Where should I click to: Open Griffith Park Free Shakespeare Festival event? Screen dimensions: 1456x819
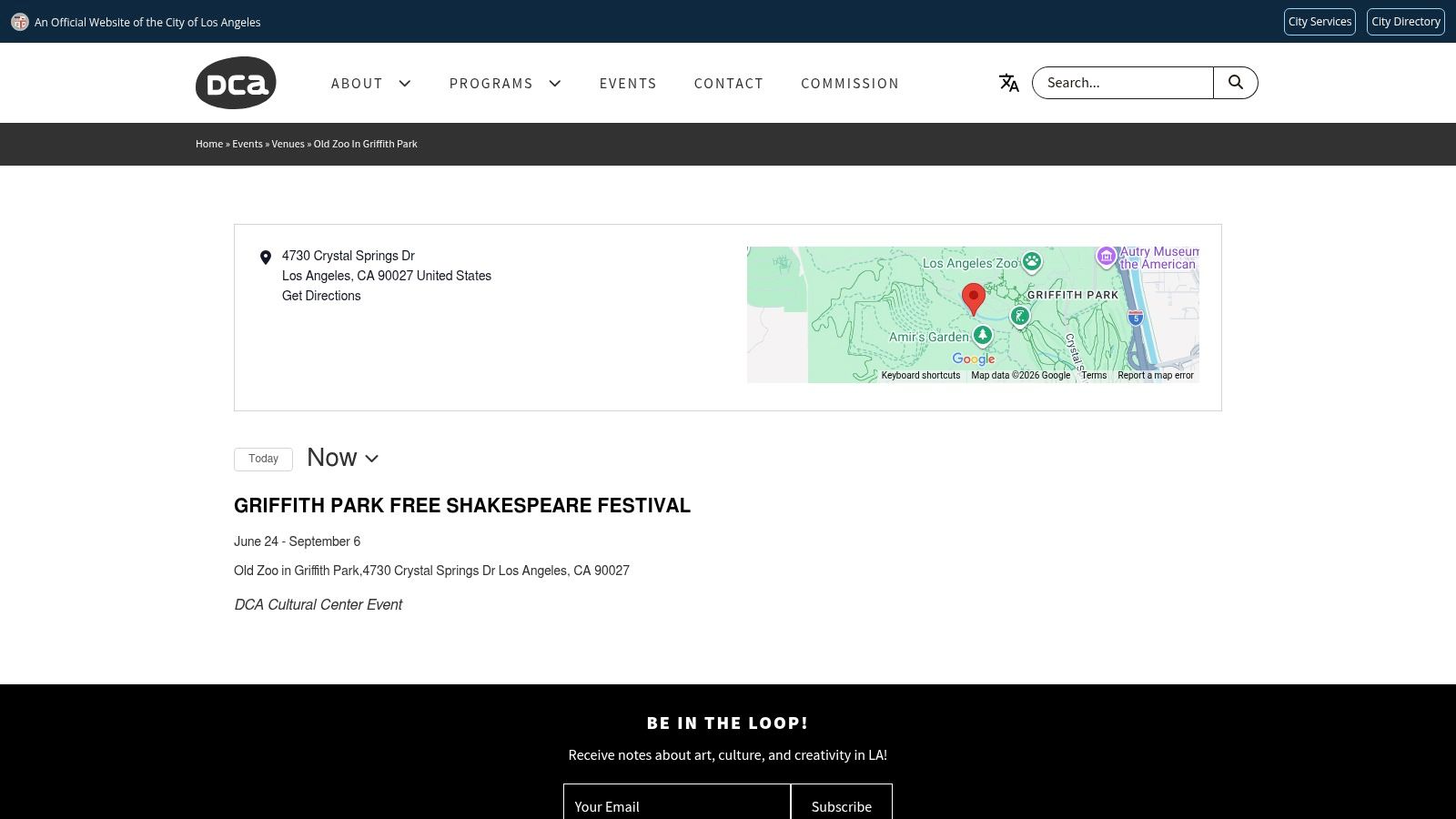(462, 506)
